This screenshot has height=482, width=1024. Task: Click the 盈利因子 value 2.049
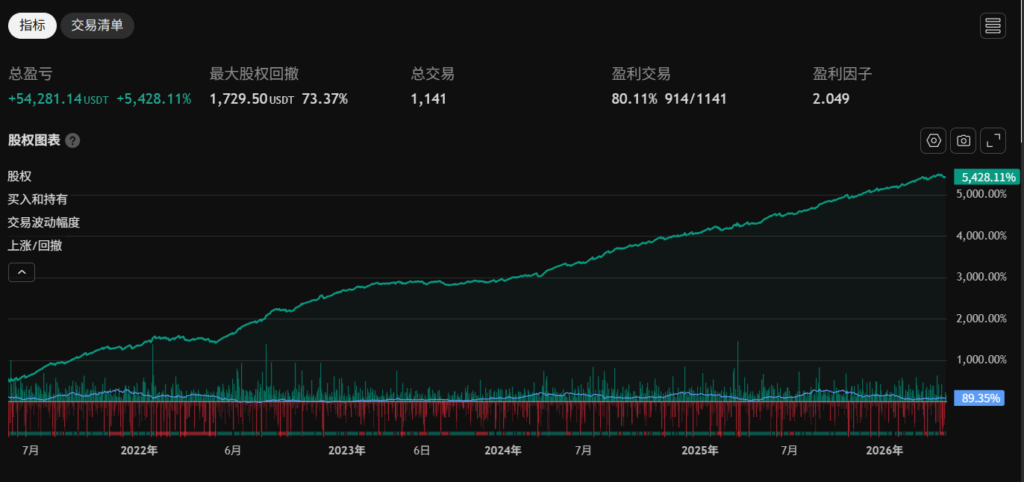(831, 99)
